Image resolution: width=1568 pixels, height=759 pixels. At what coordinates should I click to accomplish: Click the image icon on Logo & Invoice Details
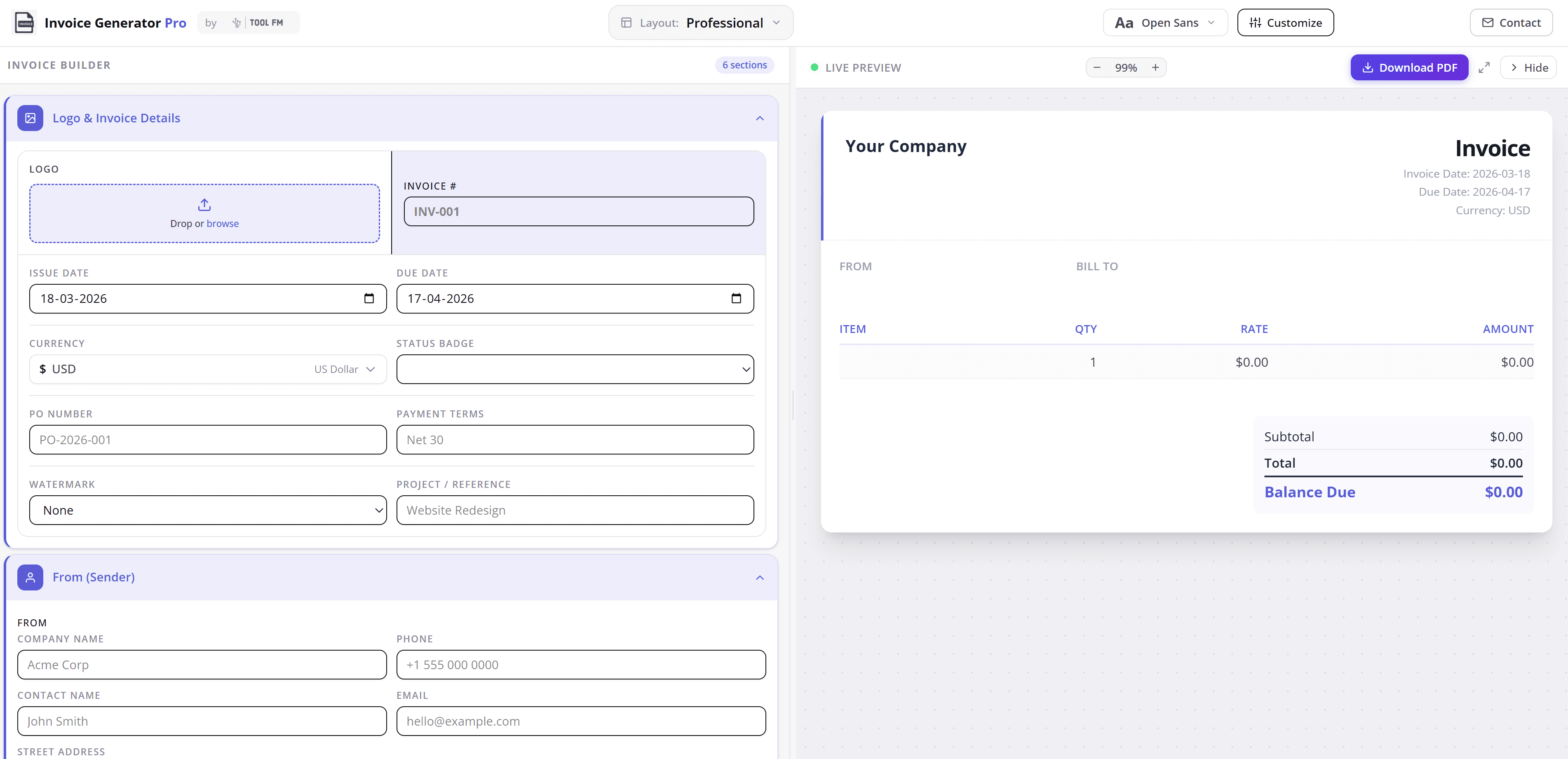pyautogui.click(x=30, y=118)
